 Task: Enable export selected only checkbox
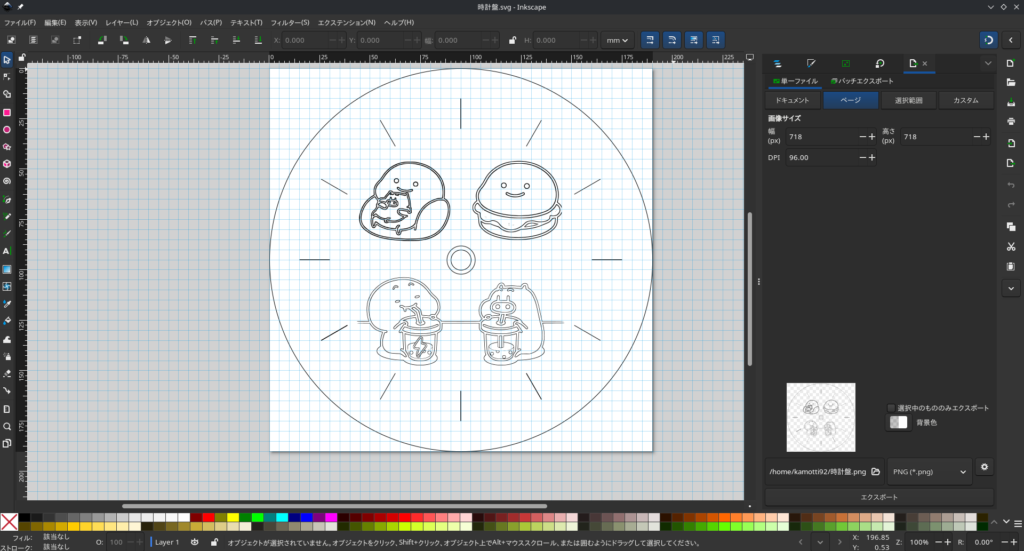(x=892, y=408)
